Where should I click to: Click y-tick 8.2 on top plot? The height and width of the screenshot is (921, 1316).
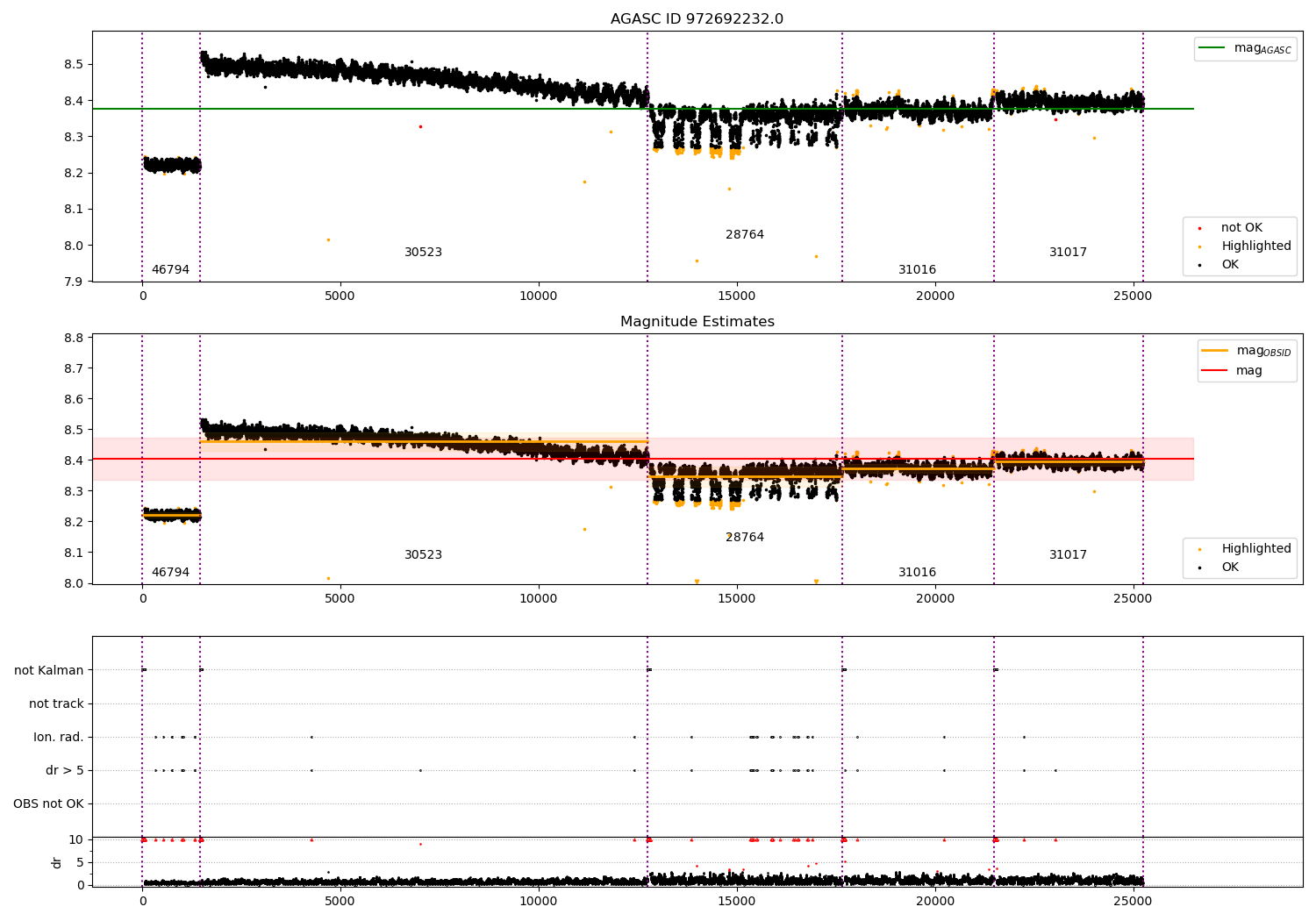point(74,174)
